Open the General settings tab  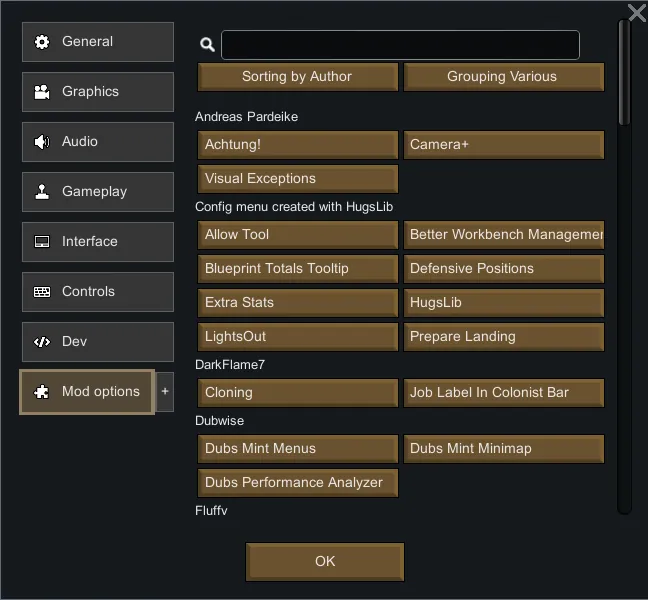[x=97, y=42]
